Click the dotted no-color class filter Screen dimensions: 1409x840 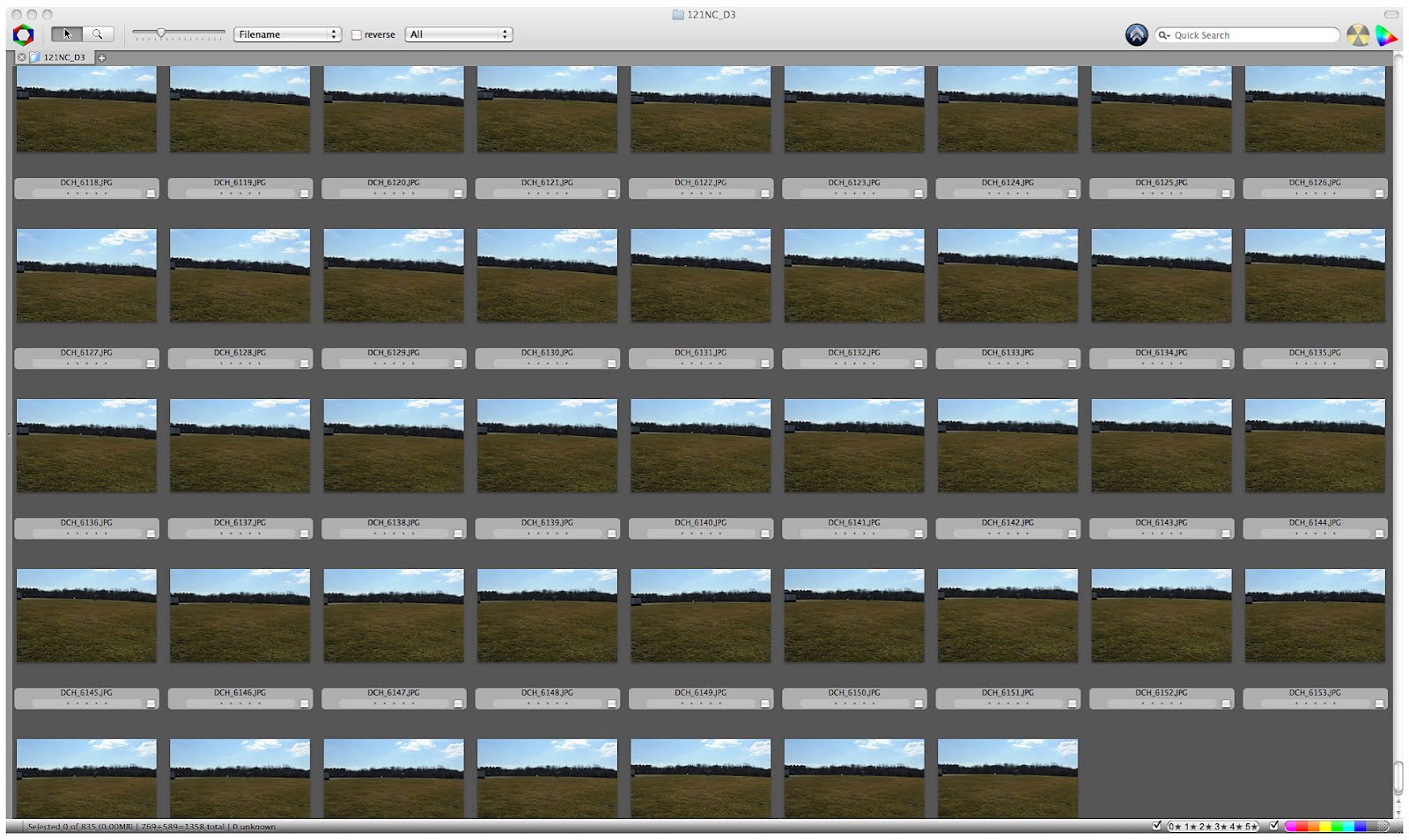[x=1383, y=827]
